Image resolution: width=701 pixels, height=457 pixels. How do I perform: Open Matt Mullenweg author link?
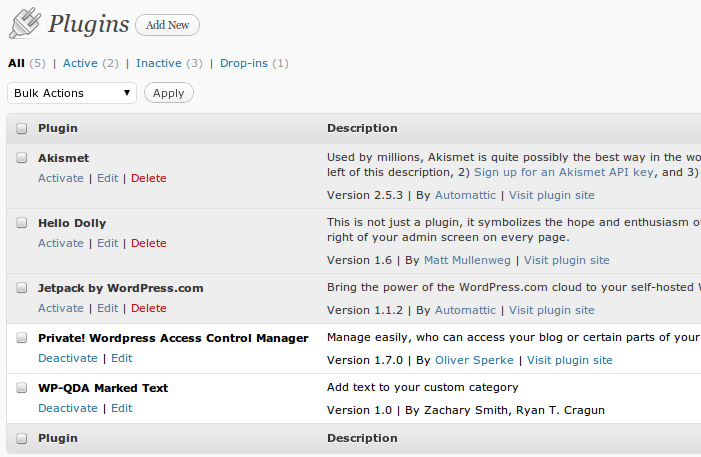(x=467, y=260)
